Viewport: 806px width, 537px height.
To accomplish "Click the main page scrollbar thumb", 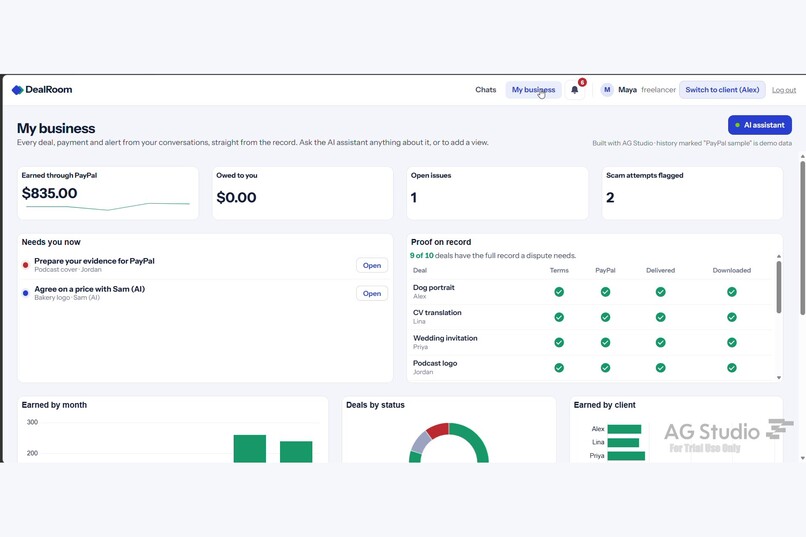I will pyautogui.click(x=802, y=238).
